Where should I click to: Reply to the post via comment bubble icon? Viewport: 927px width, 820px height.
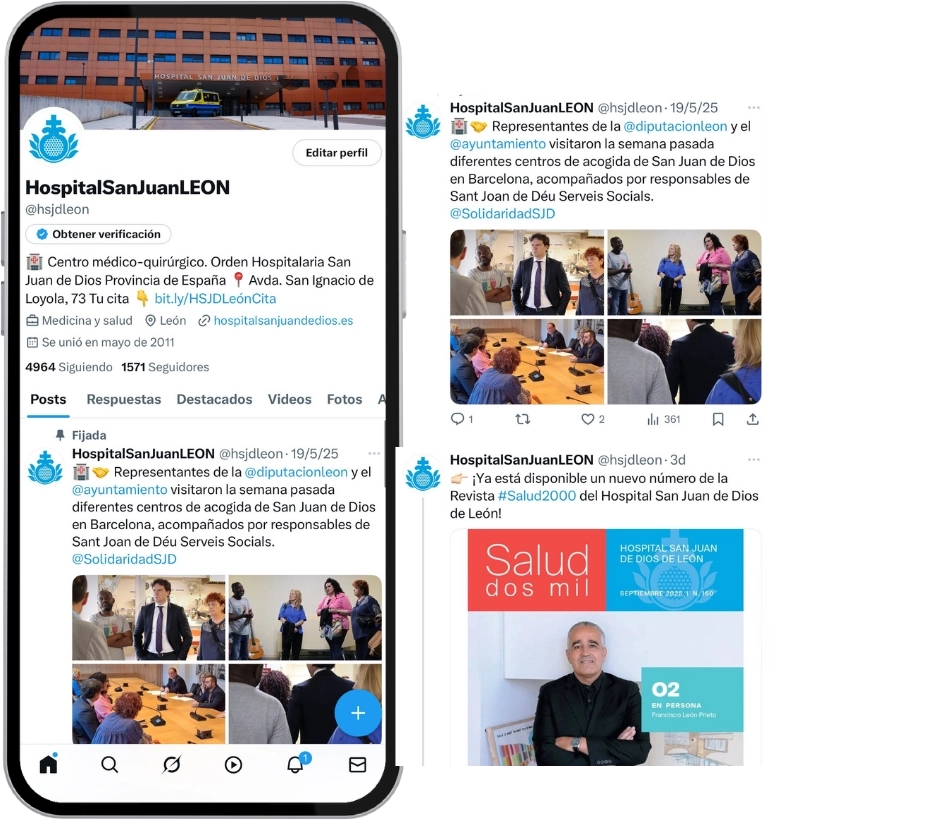pyautogui.click(x=461, y=419)
